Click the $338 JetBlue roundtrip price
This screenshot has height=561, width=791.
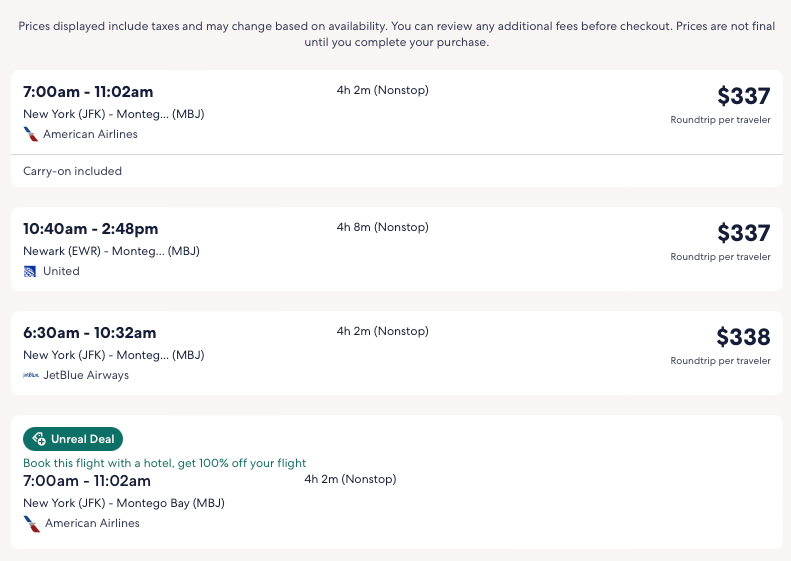click(743, 337)
